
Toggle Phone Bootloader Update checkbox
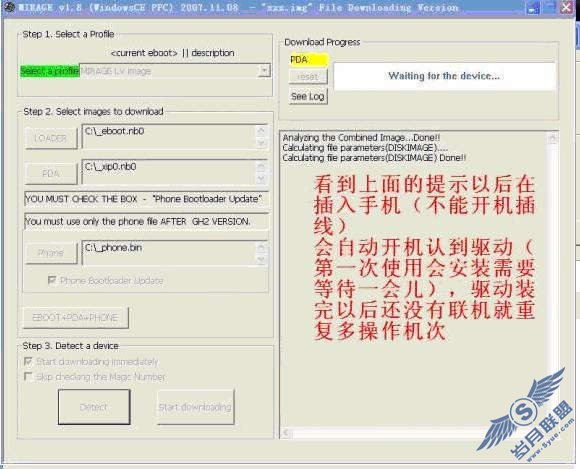coord(51,280)
